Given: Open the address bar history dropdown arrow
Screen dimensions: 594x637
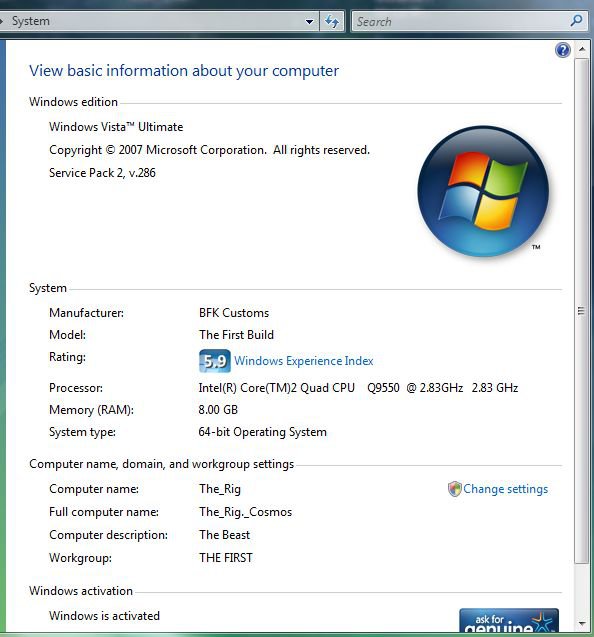Looking at the screenshot, I should [309, 22].
